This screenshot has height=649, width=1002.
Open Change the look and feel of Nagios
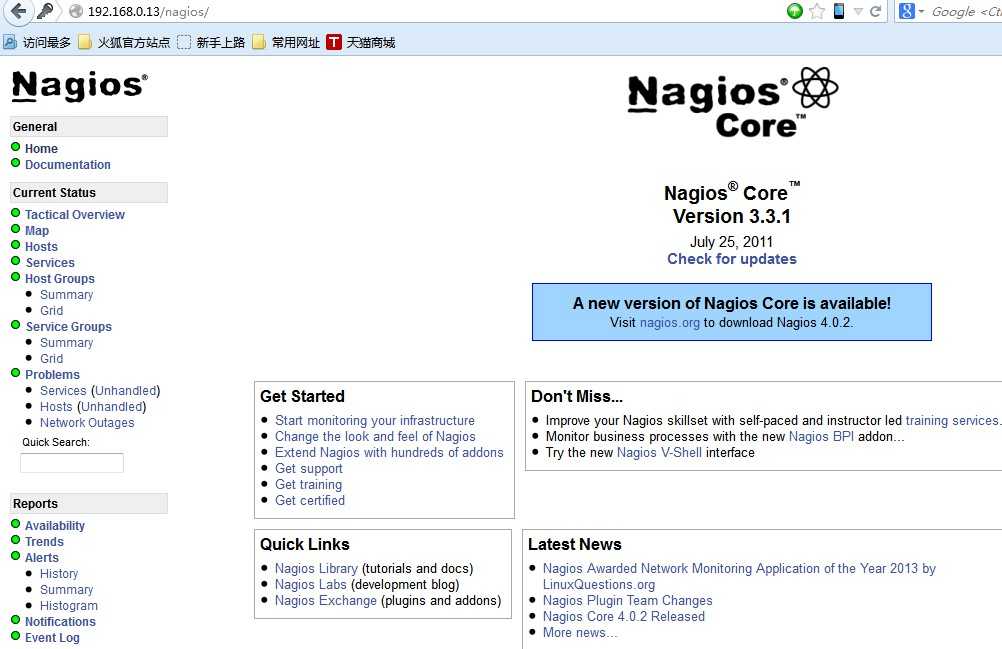(375, 436)
